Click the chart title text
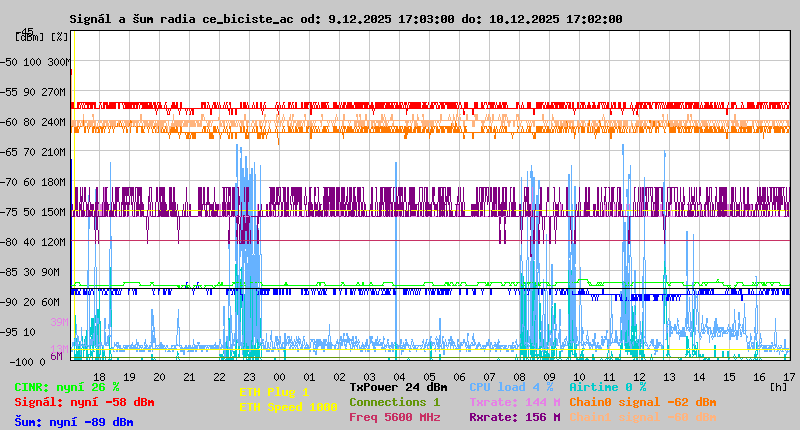 [345, 19]
